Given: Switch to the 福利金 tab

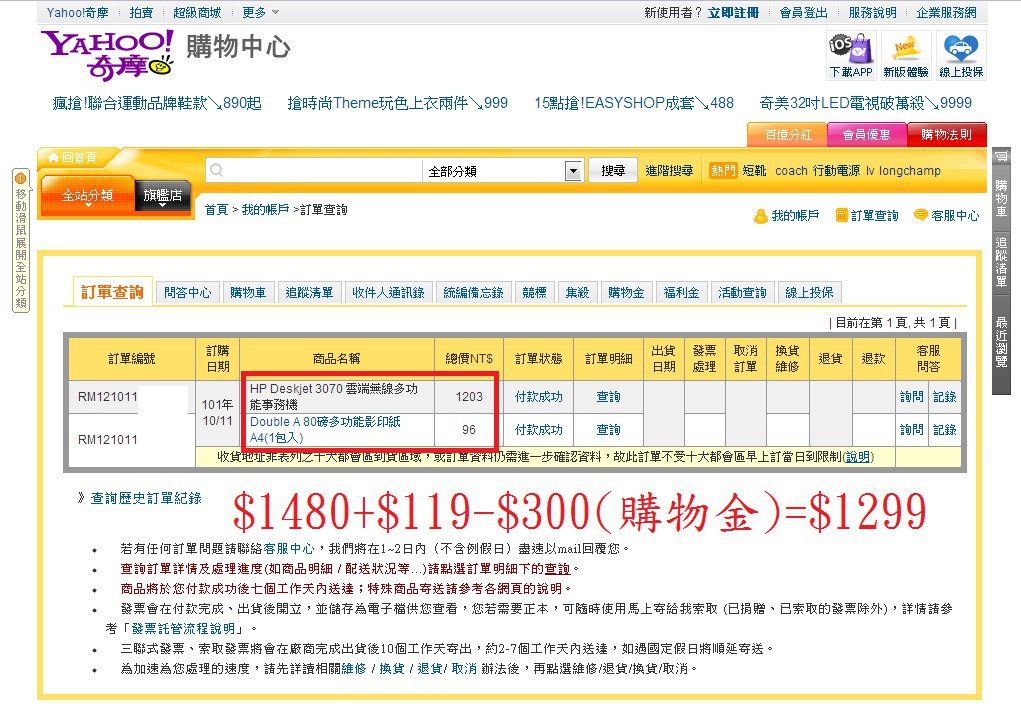Looking at the screenshot, I should pos(682,292).
